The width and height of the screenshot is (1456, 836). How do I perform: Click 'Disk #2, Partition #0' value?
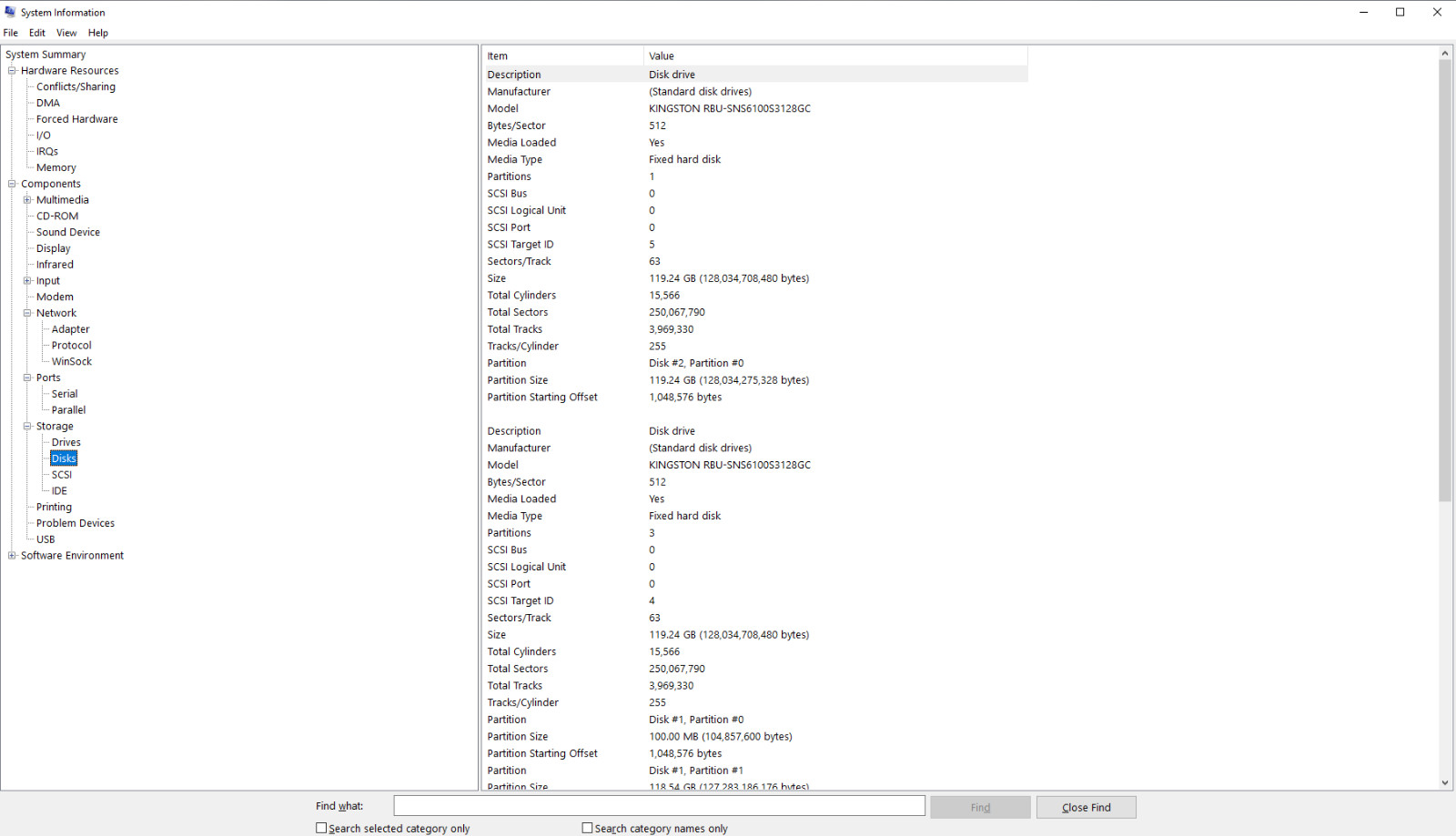(696, 363)
